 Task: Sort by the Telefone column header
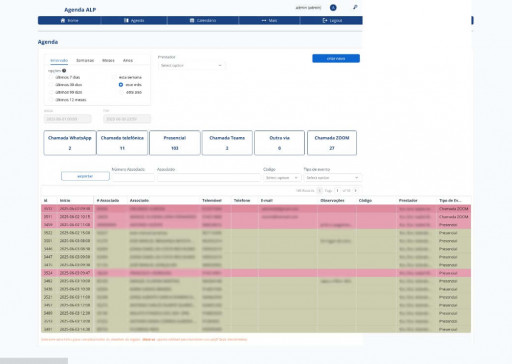(x=242, y=201)
